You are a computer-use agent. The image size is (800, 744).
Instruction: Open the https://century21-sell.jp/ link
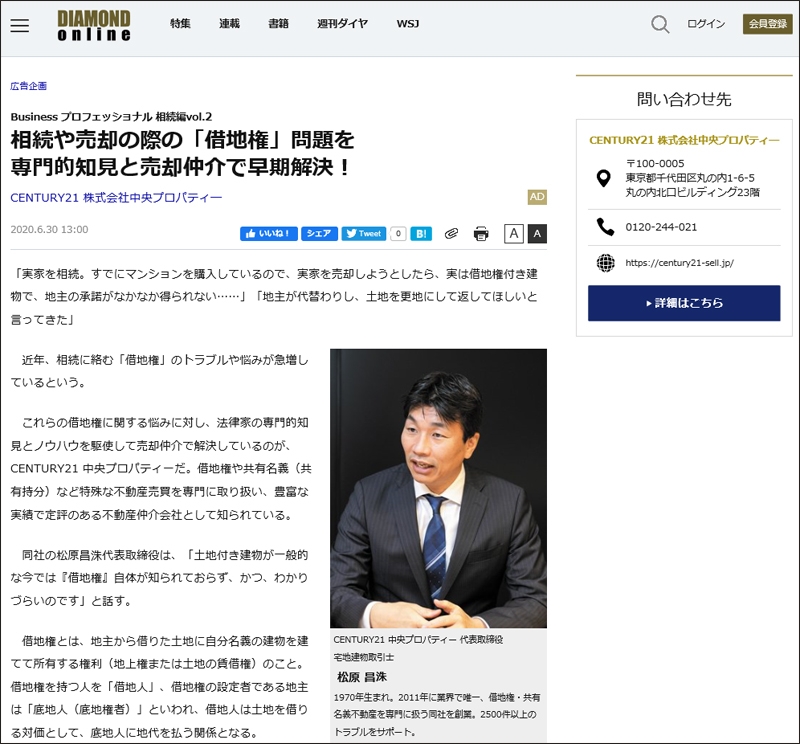point(680,263)
